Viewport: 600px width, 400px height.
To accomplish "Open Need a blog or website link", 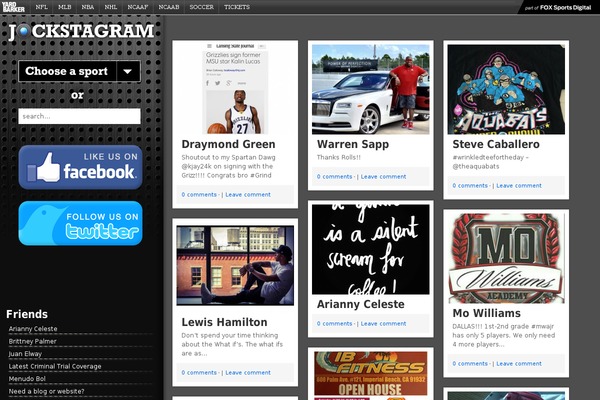I will click(47, 392).
